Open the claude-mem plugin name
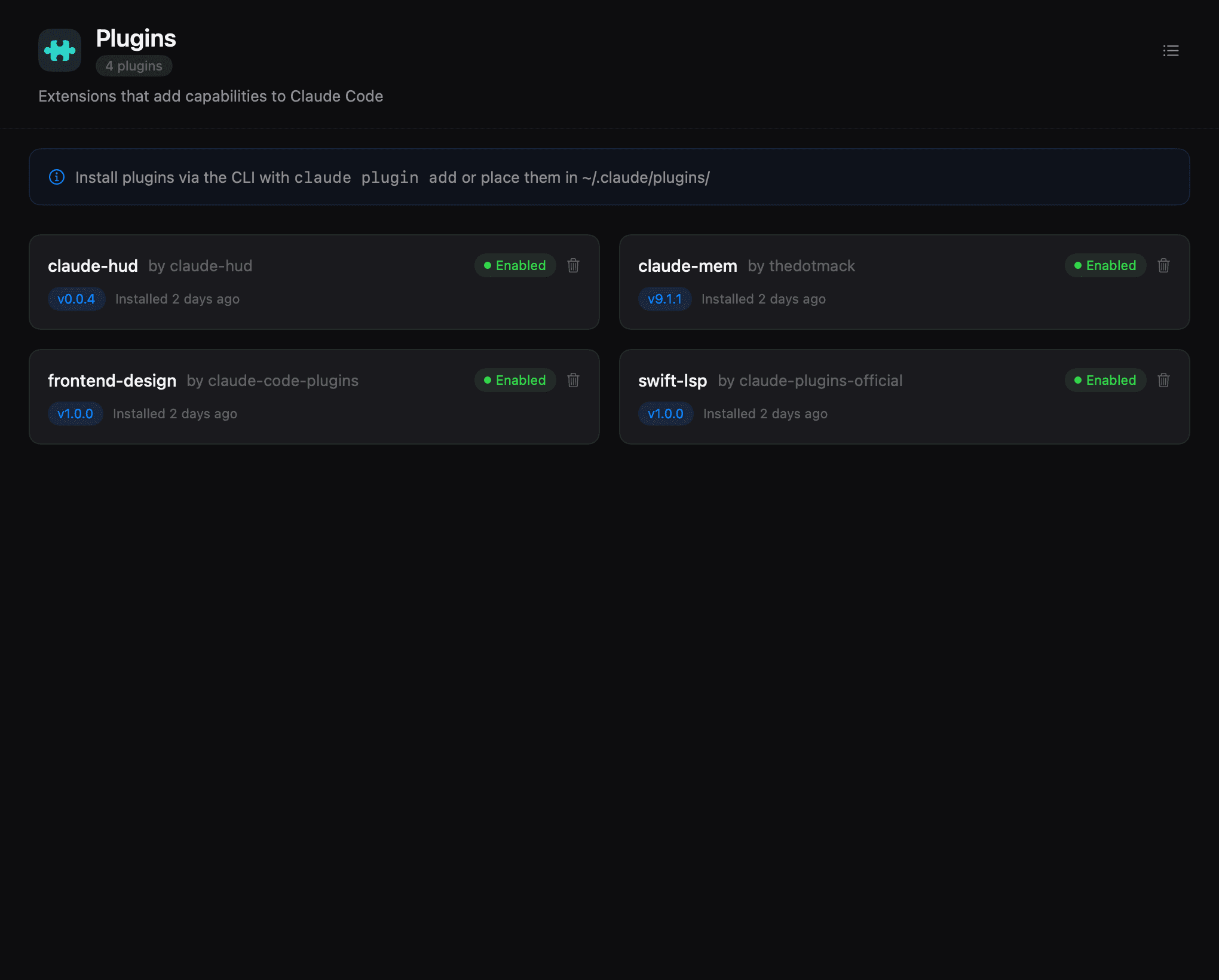Viewport: 1219px width, 980px height. pos(687,266)
